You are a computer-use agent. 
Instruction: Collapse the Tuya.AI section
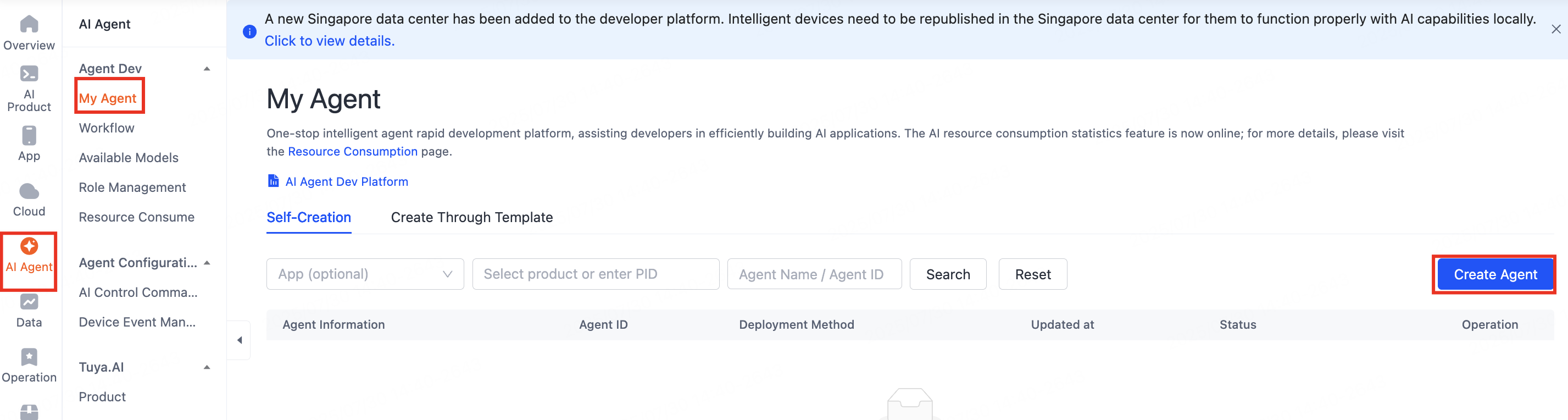(207, 368)
